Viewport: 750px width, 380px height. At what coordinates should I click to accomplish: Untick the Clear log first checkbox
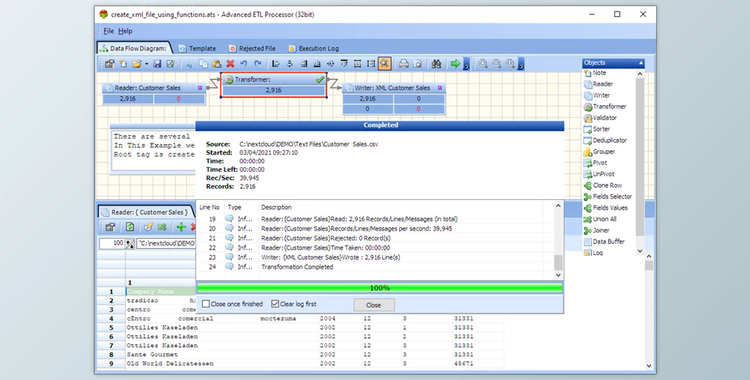tap(275, 304)
